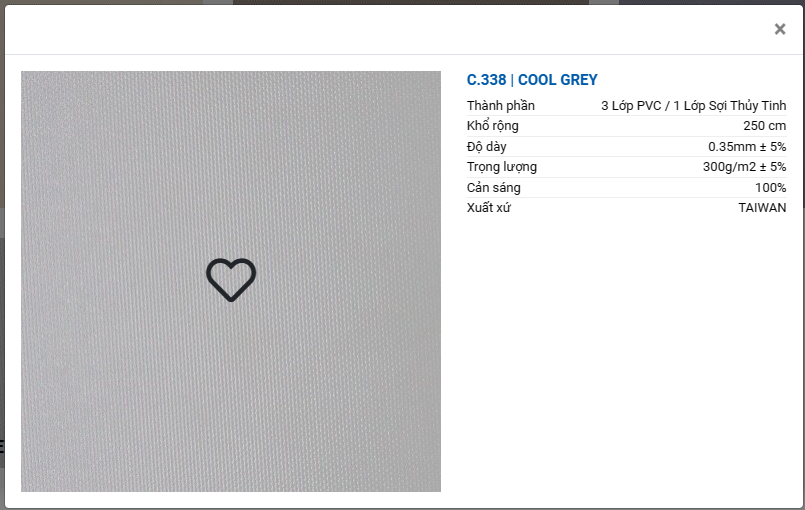805x510 pixels.
Task: Click the Khổ rộng label
Action: click(x=492, y=126)
